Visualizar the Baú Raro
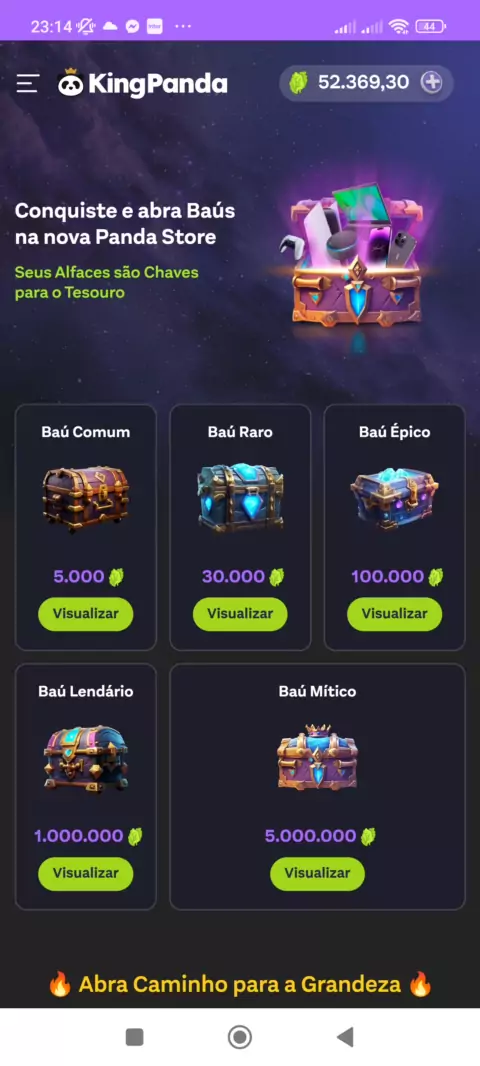 (240, 614)
